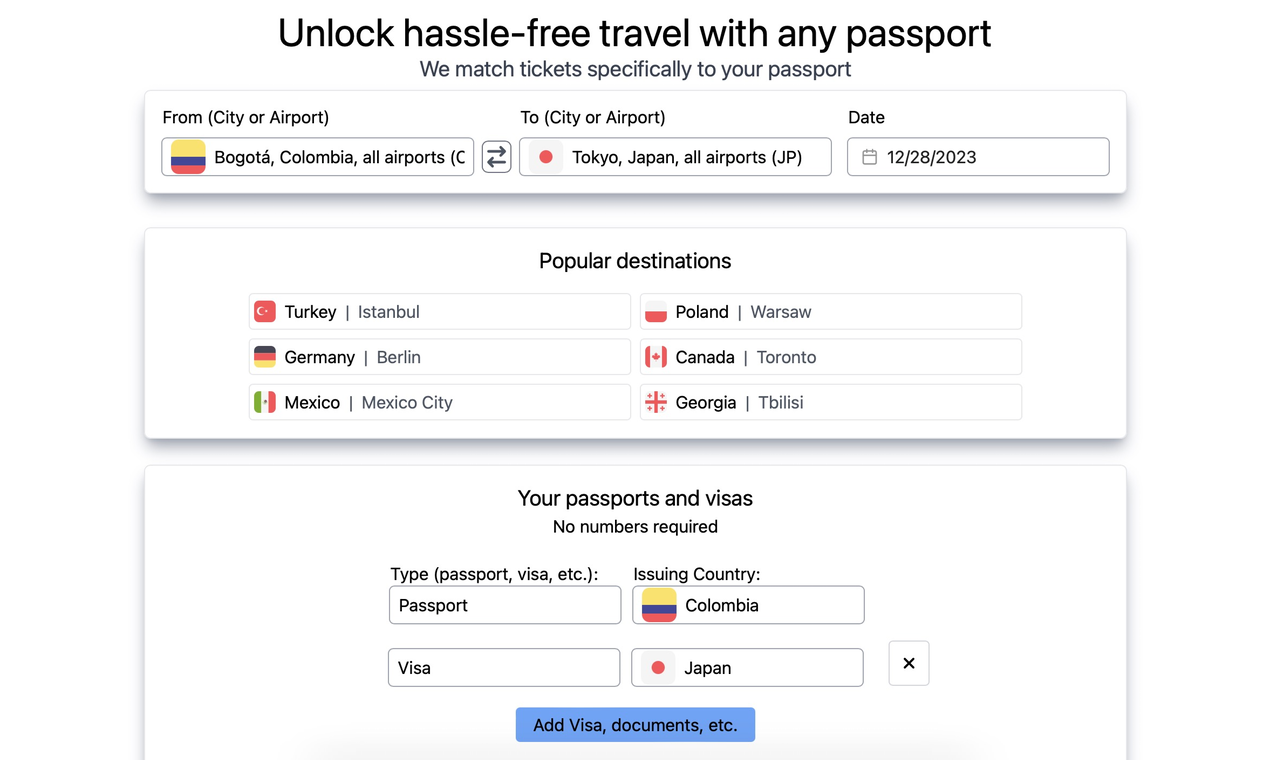Click the swap origin and destination icon
Image resolution: width=1270 pixels, height=760 pixels.
496,156
